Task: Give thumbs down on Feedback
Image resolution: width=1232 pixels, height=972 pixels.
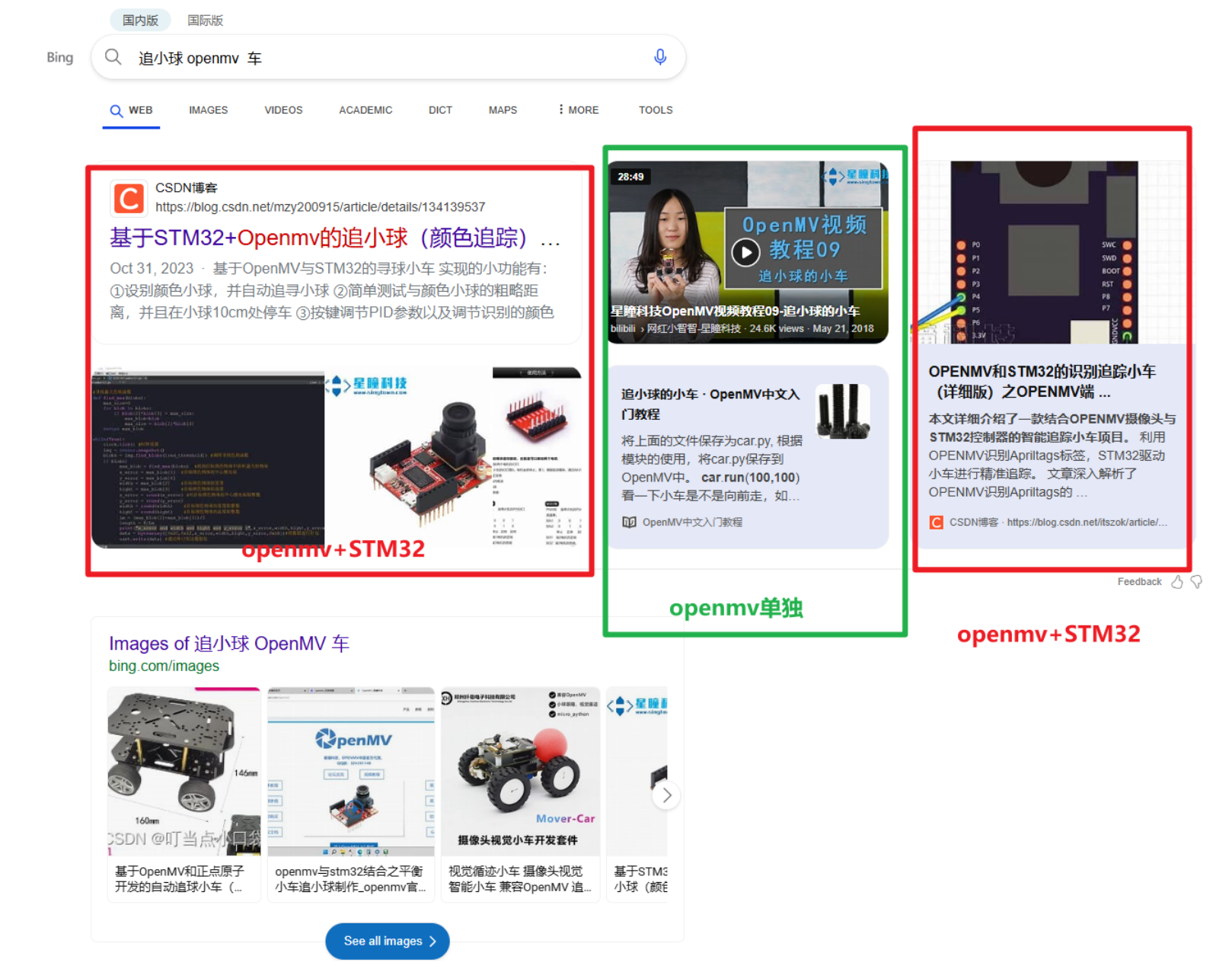Action: click(x=1195, y=581)
